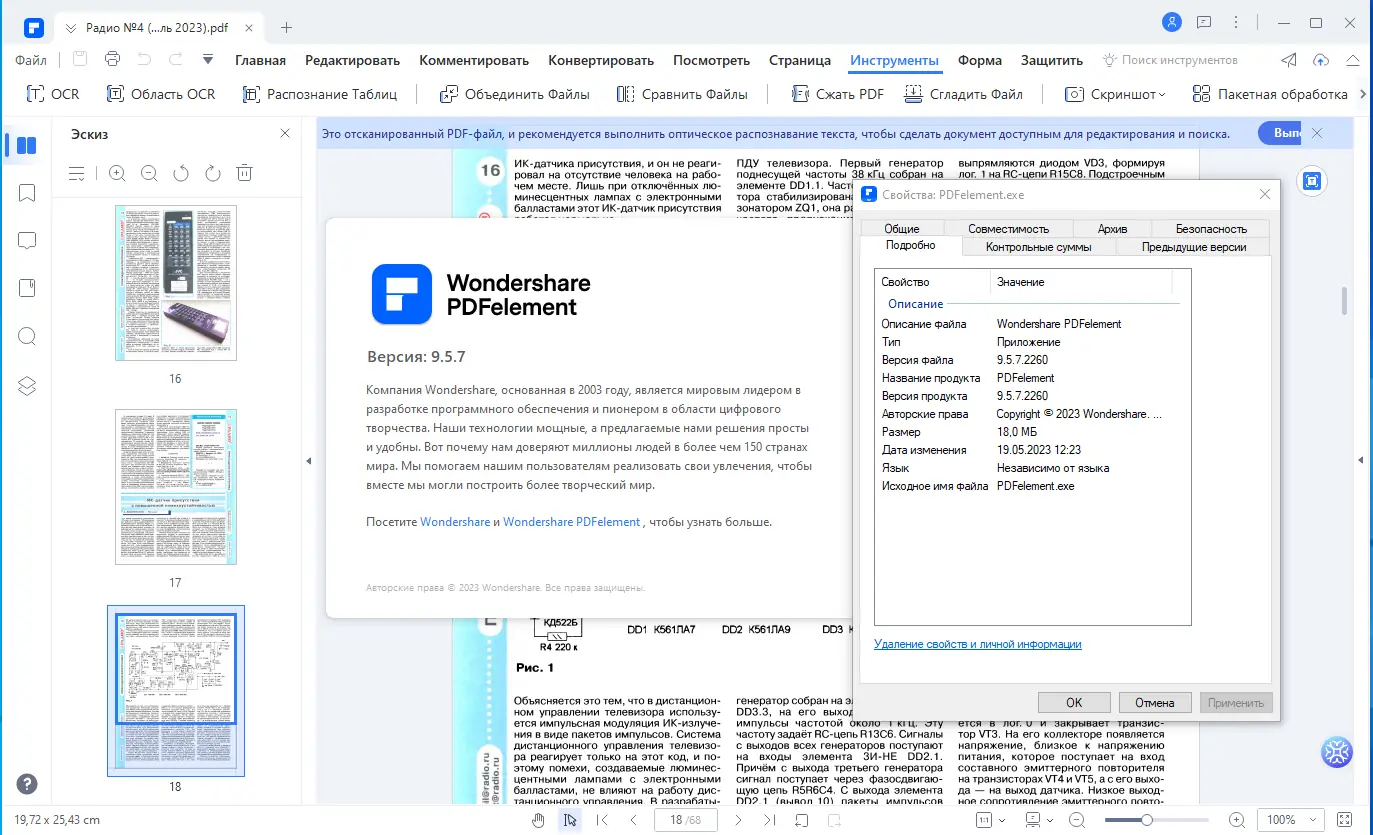Open Пакетная обработка batch processing
Screen dimensions: 1373x835
[x=1270, y=94]
